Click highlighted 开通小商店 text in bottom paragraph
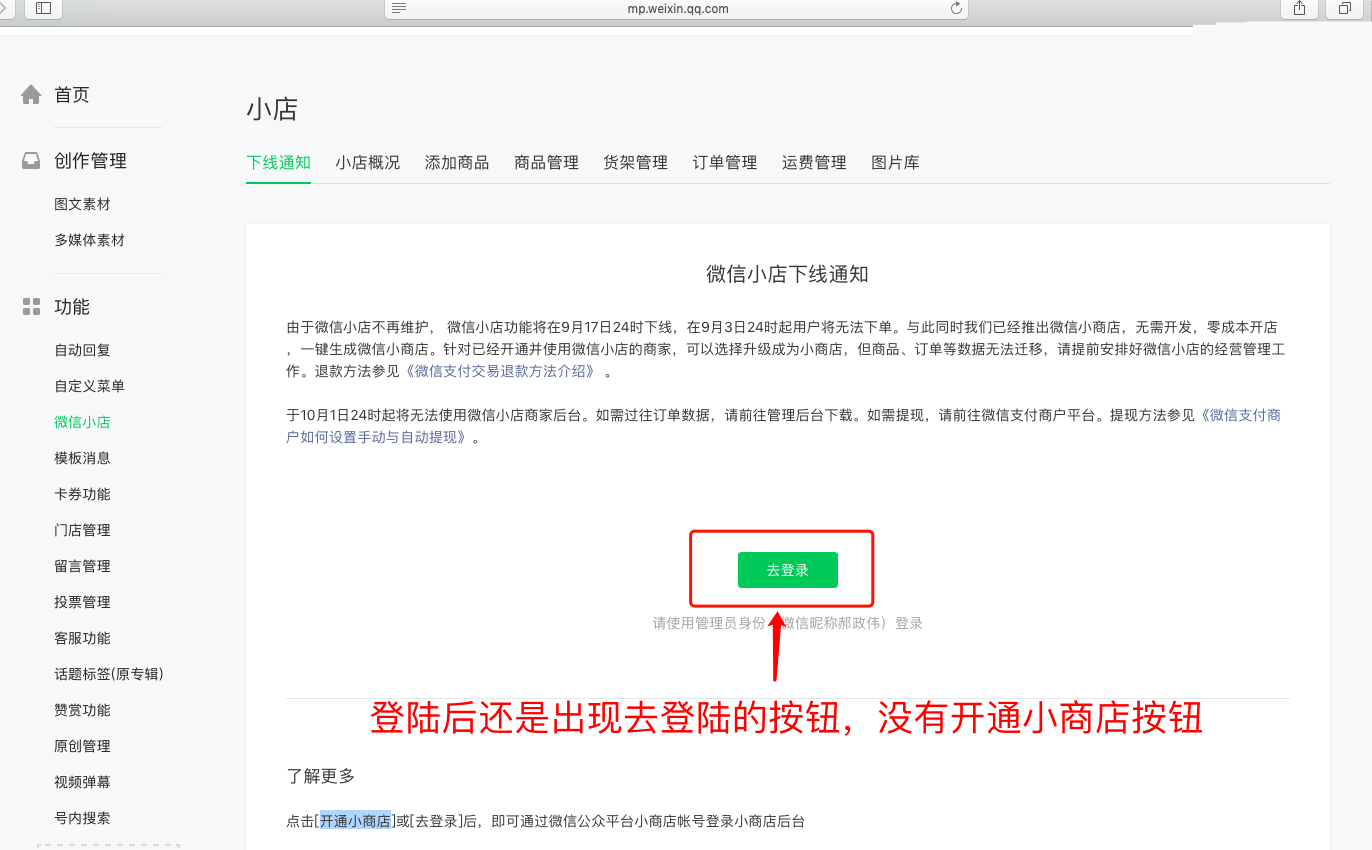This screenshot has width=1372, height=850. 355,821
